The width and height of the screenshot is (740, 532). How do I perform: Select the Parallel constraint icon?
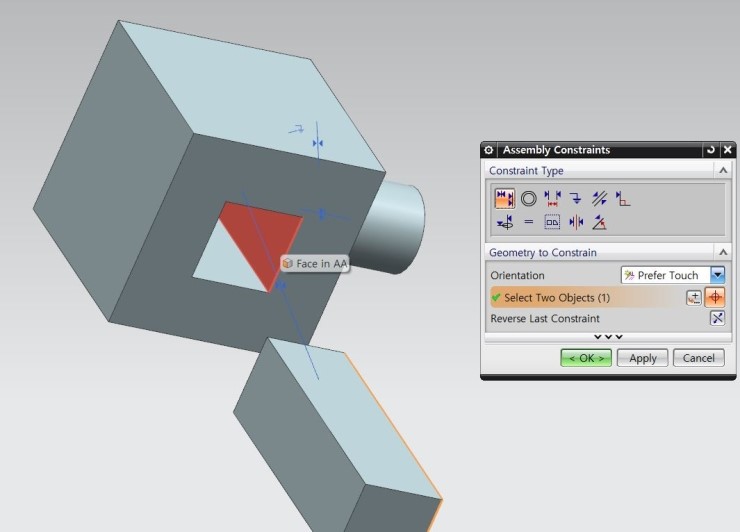coord(600,198)
